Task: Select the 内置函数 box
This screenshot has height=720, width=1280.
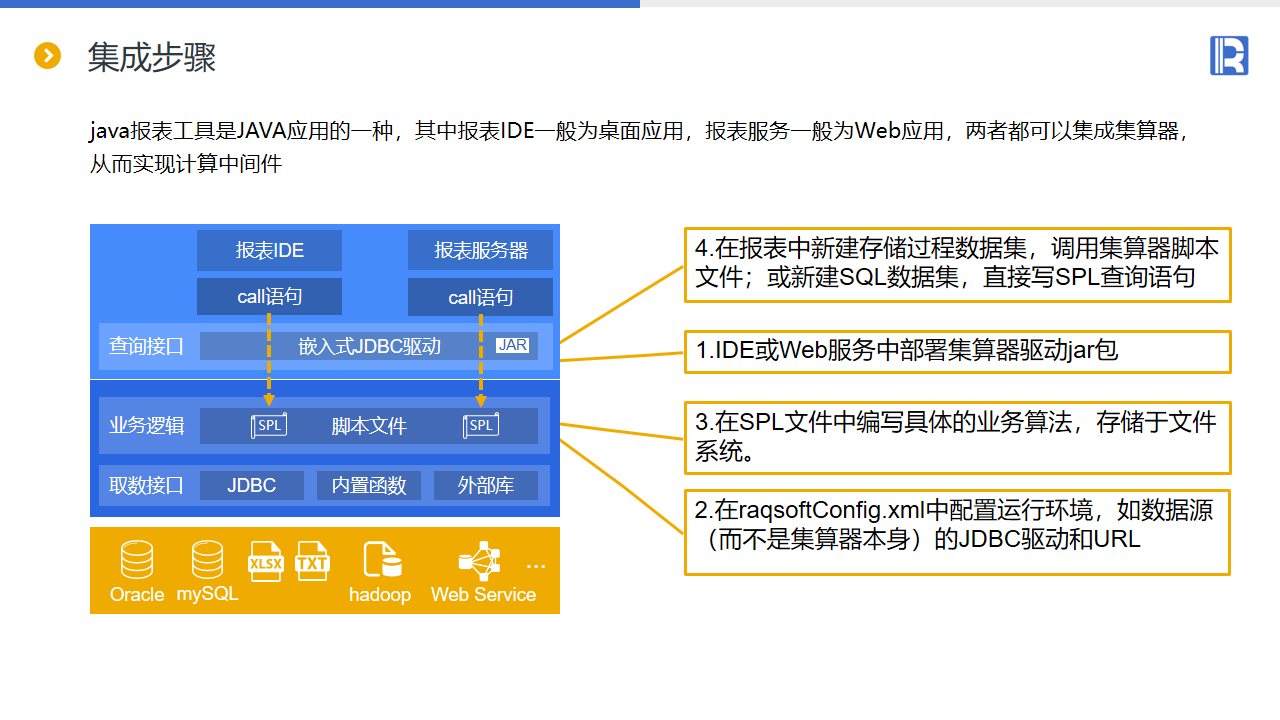Action: [369, 486]
